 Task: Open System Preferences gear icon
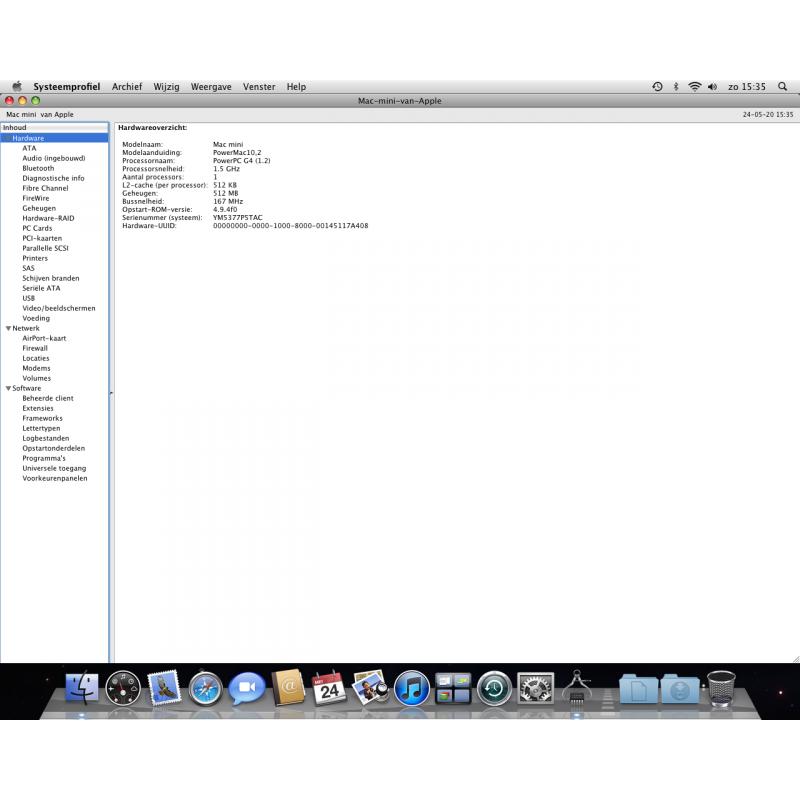pyautogui.click(x=535, y=688)
